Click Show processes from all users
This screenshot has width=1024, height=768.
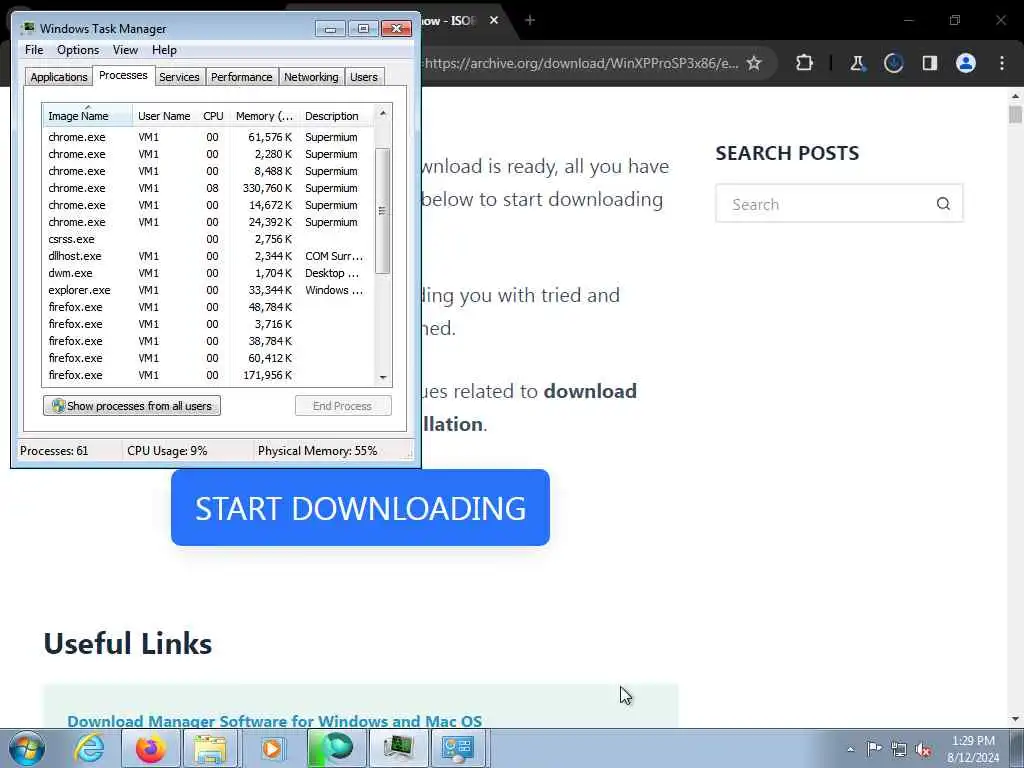(132, 406)
